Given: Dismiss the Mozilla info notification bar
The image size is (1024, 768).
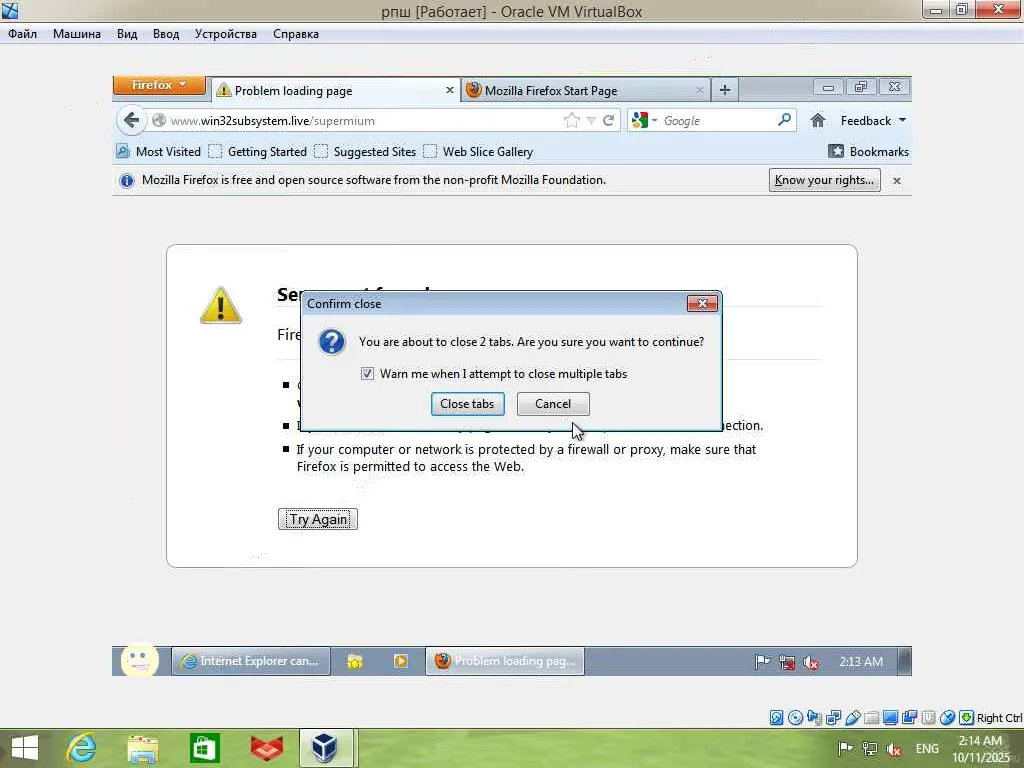Looking at the screenshot, I should (897, 181).
